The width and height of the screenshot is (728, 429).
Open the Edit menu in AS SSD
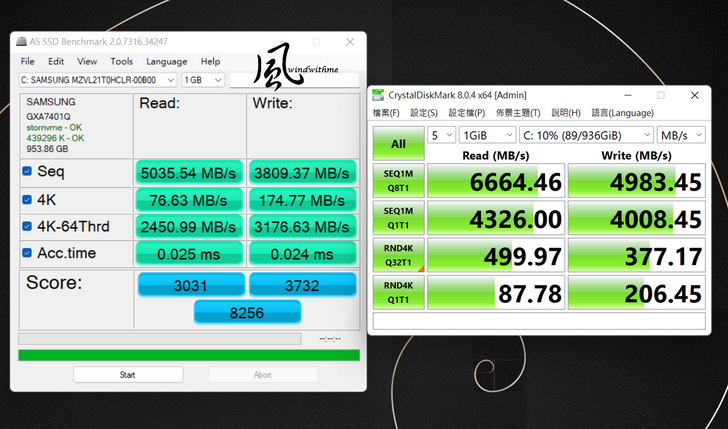coord(56,61)
